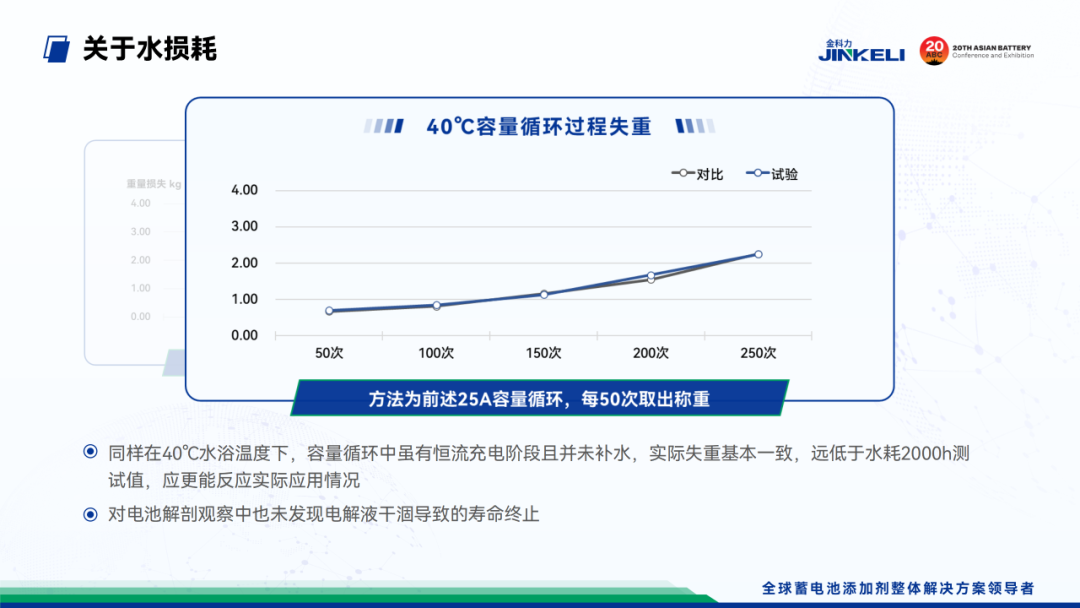
Task: Click the blue parallelogram icon beside the slide title
Action: [x=58, y=49]
